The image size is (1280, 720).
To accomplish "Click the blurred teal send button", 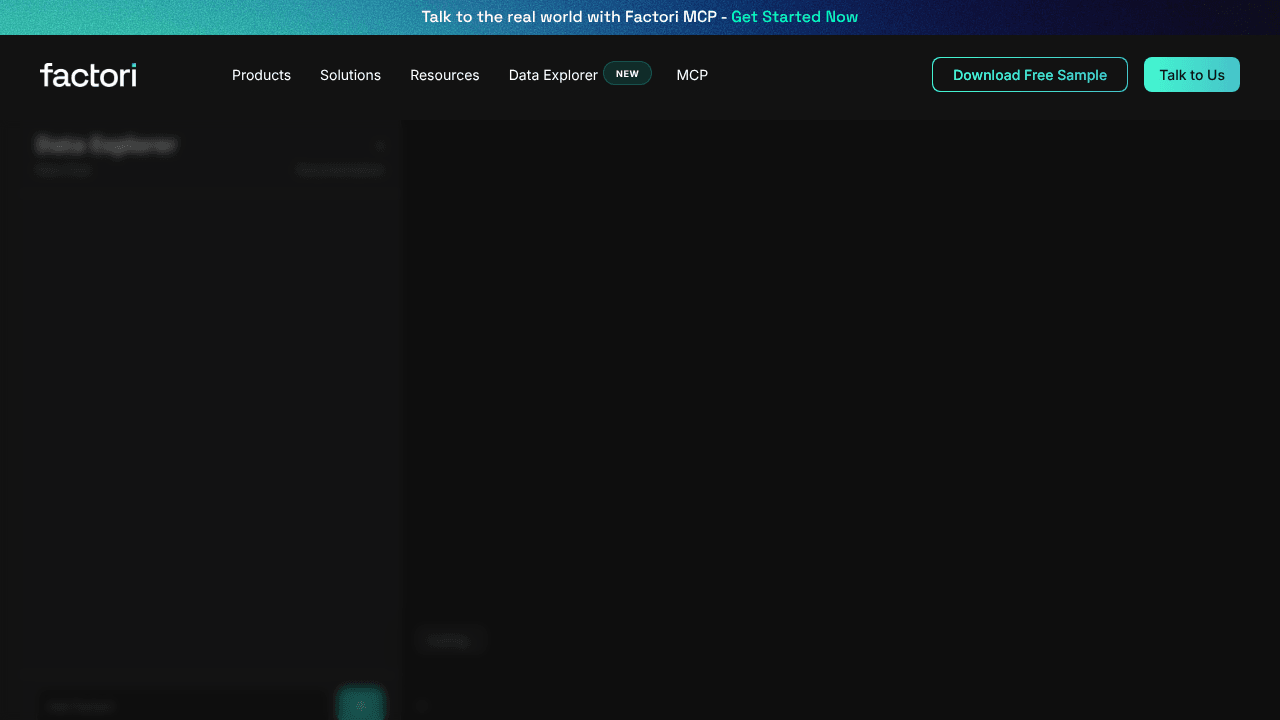I will pyautogui.click(x=361, y=704).
